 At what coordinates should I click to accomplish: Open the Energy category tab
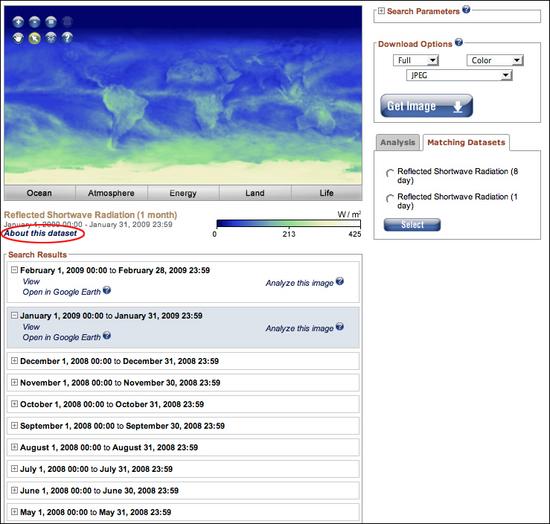tap(183, 193)
